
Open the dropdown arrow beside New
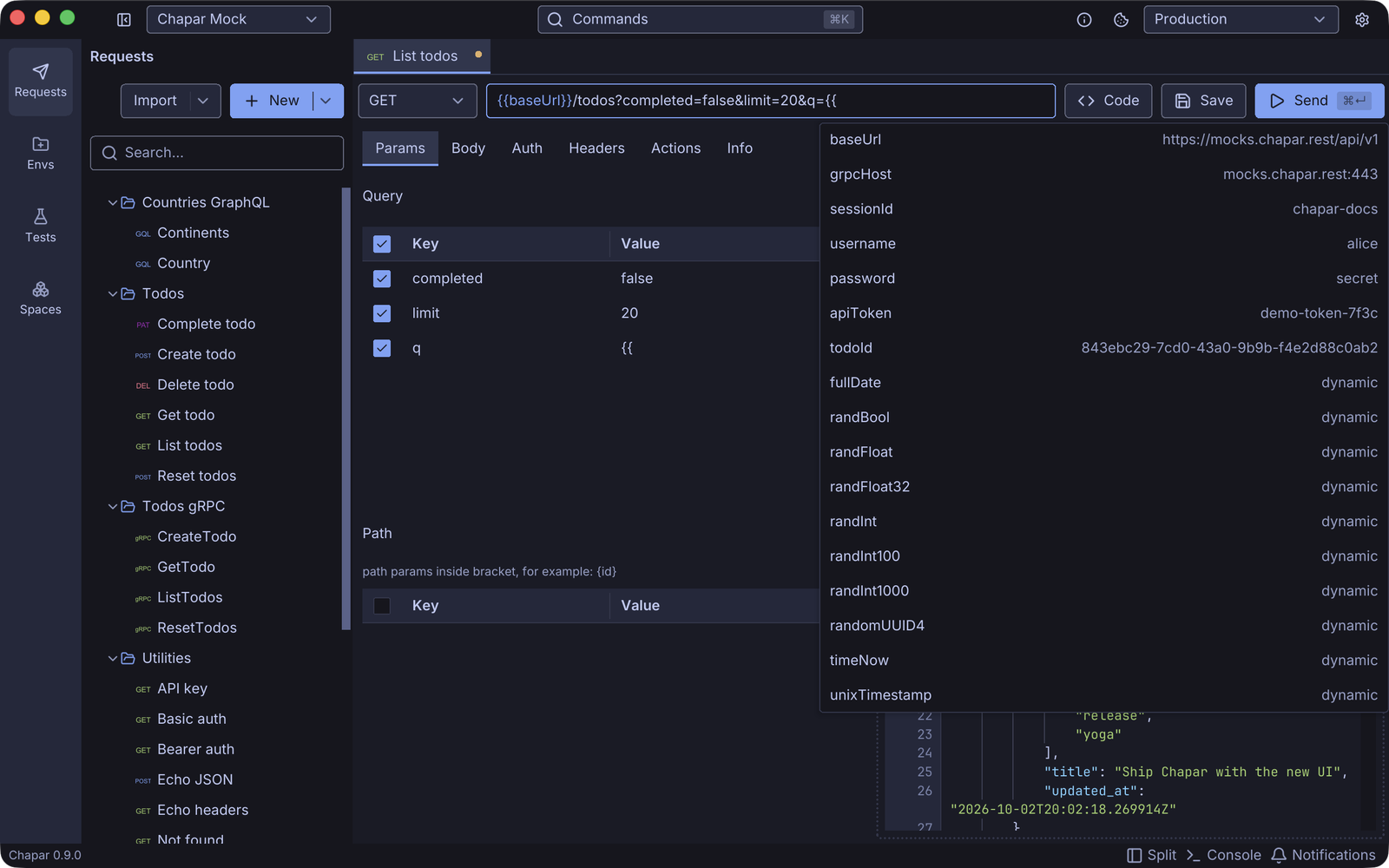326,101
